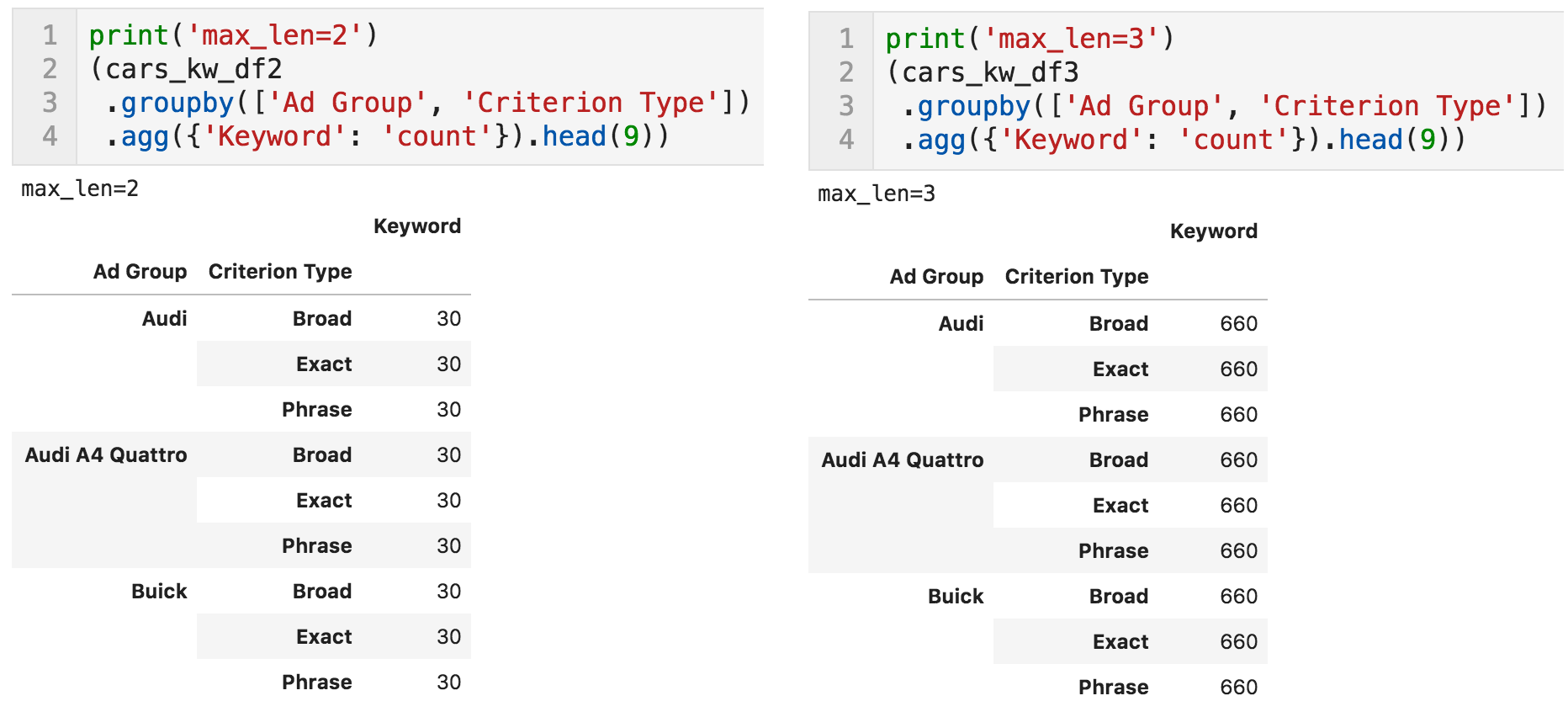Viewport: 1568px width, 717px height.
Task: Click the Audi row label in max_len=3 table
Action: tap(961, 324)
